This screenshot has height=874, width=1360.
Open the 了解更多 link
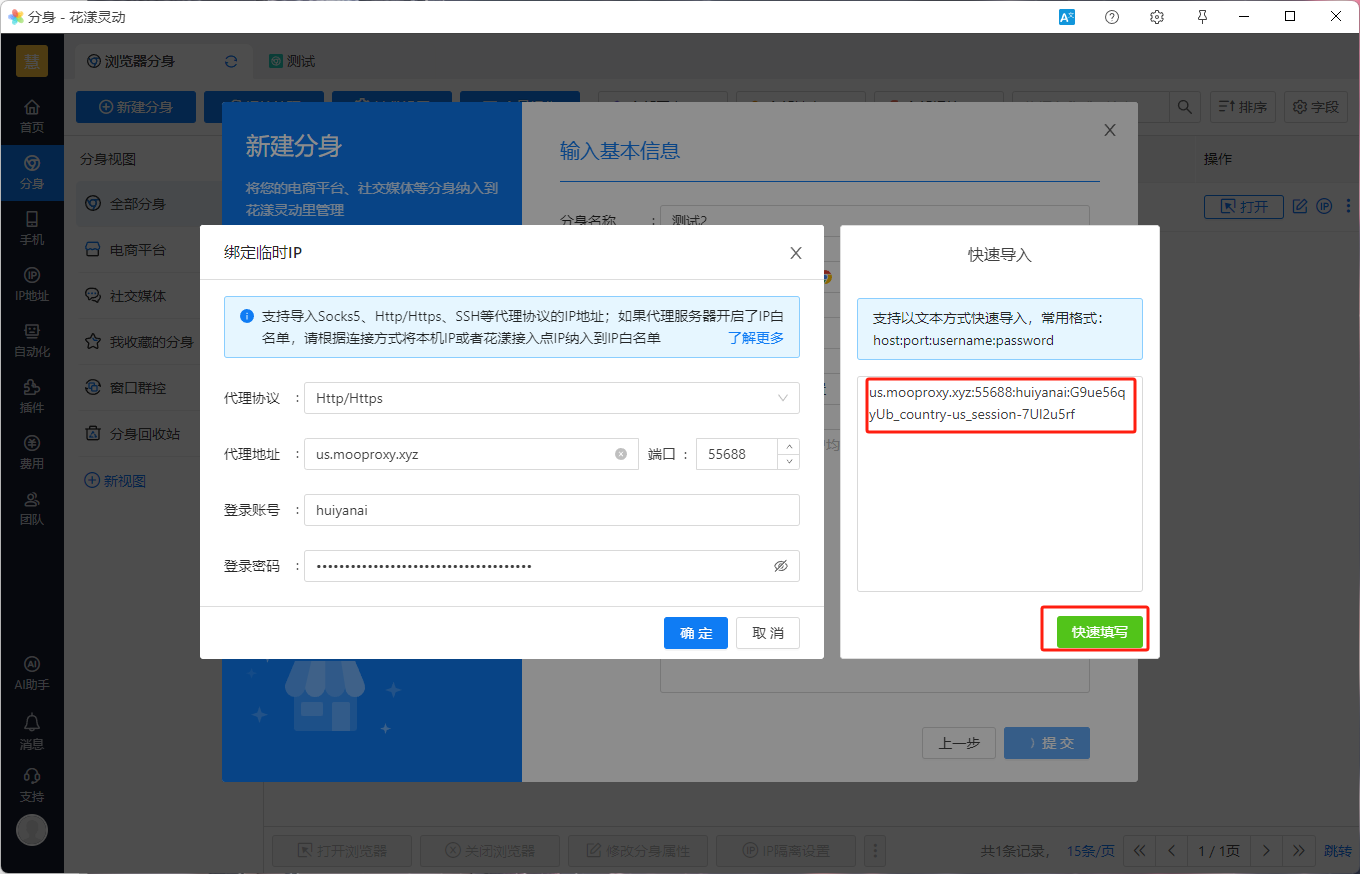tap(756, 338)
